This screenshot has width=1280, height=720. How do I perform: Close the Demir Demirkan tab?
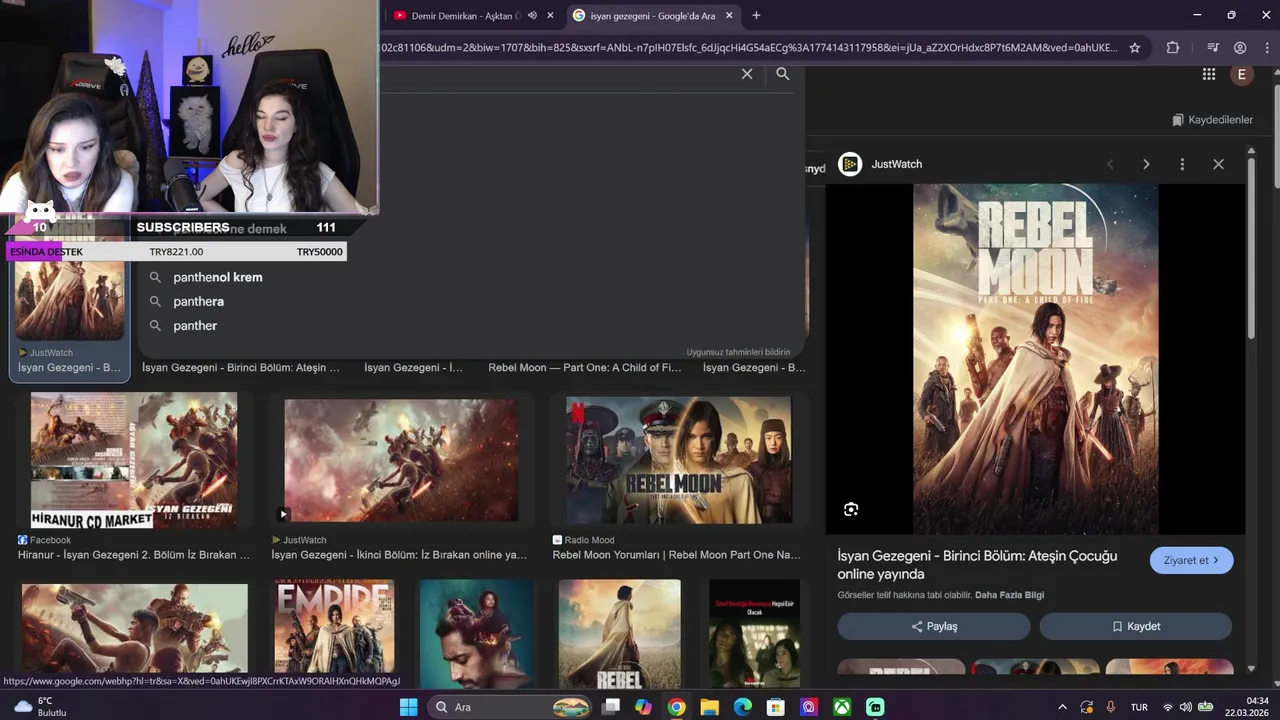(550, 15)
